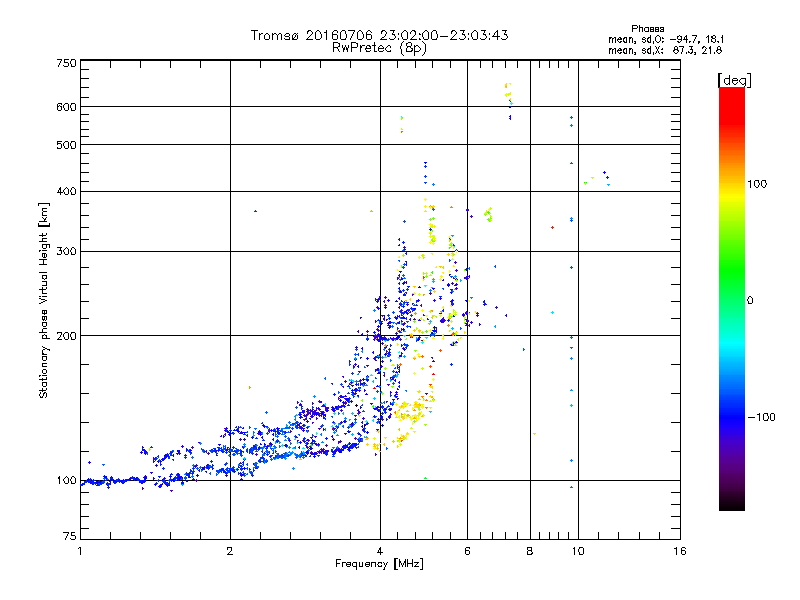Click the "mean, sd,X: 87.3, 21.8" line

(x=665, y=50)
